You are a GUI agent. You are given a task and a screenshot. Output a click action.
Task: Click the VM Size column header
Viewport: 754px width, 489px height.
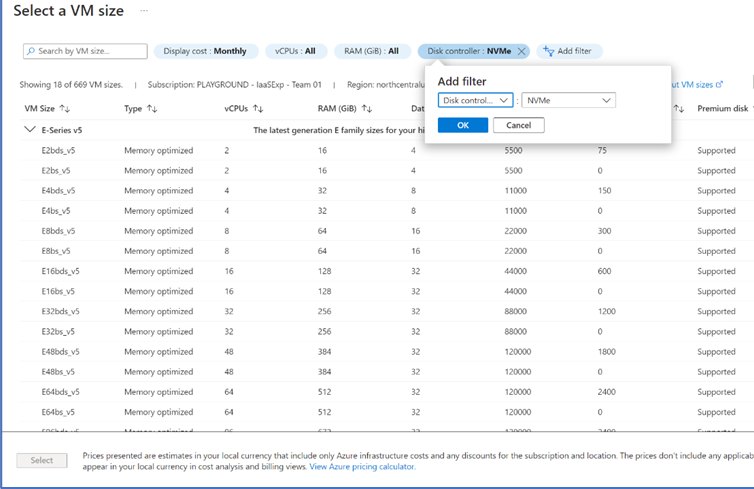click(x=39, y=109)
